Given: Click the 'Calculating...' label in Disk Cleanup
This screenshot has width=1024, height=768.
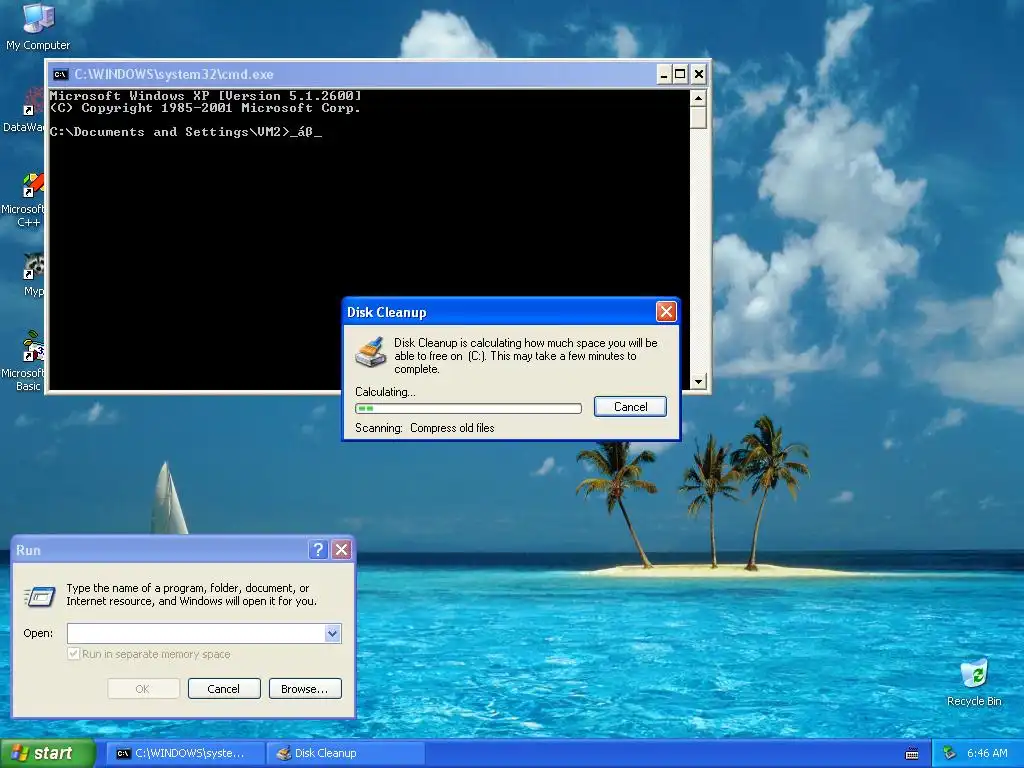Looking at the screenshot, I should (x=385, y=392).
